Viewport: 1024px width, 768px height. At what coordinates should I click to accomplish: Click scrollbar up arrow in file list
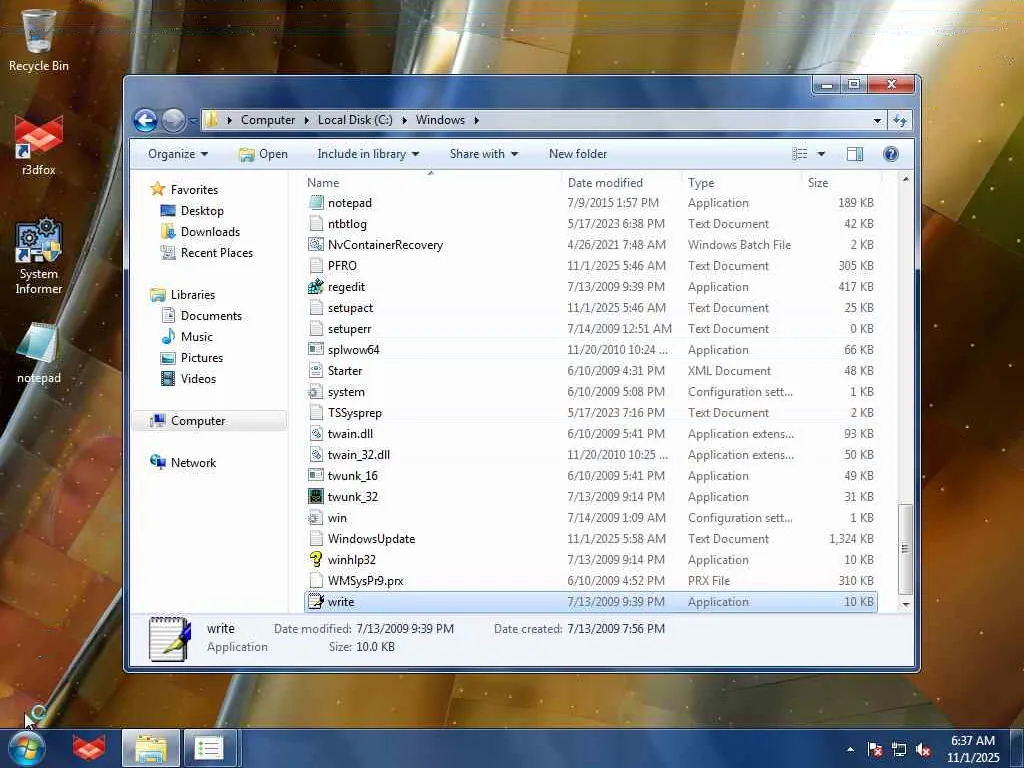coord(905,180)
